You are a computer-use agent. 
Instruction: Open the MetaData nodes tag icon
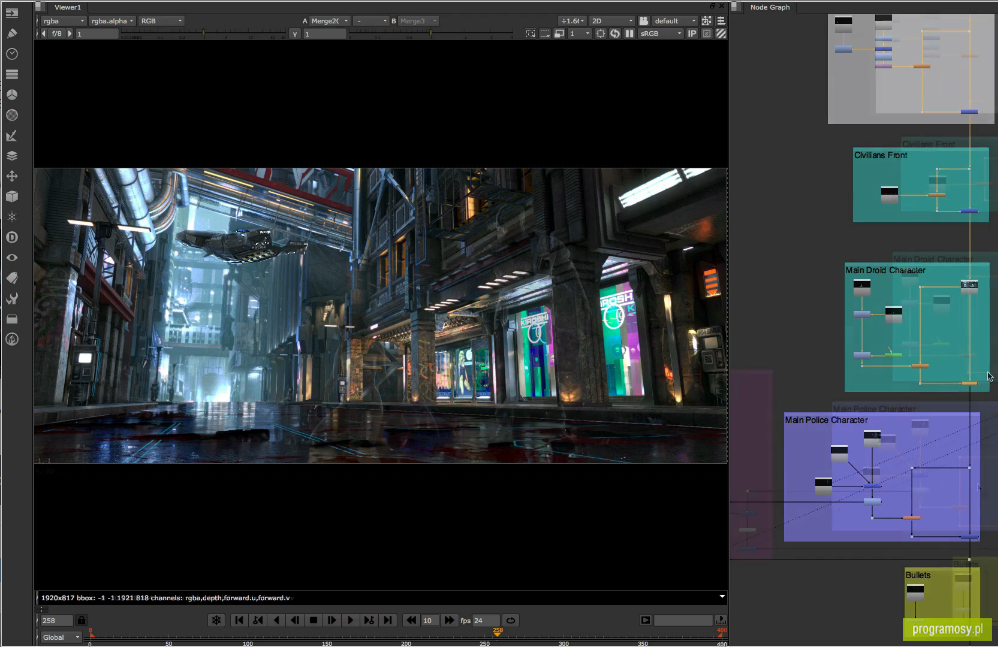tap(11, 278)
